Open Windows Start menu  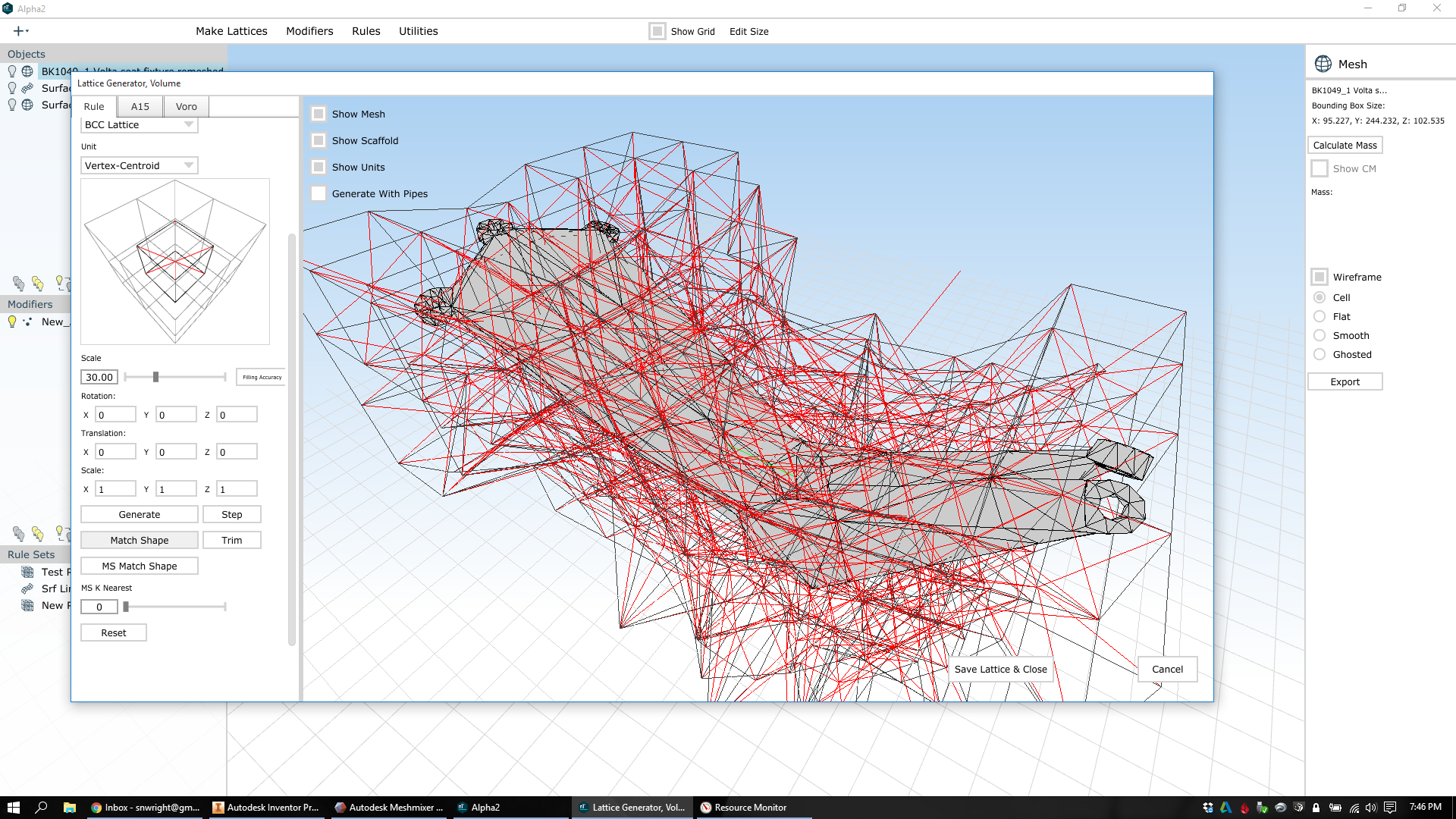13,808
